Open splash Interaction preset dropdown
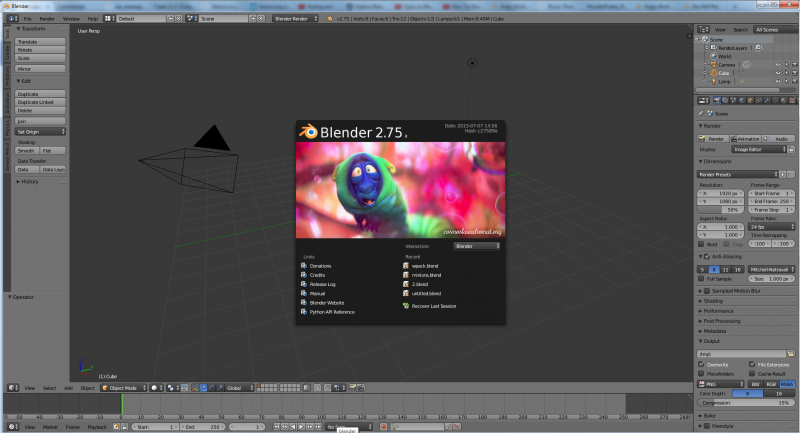The width and height of the screenshot is (800, 433). (x=477, y=246)
